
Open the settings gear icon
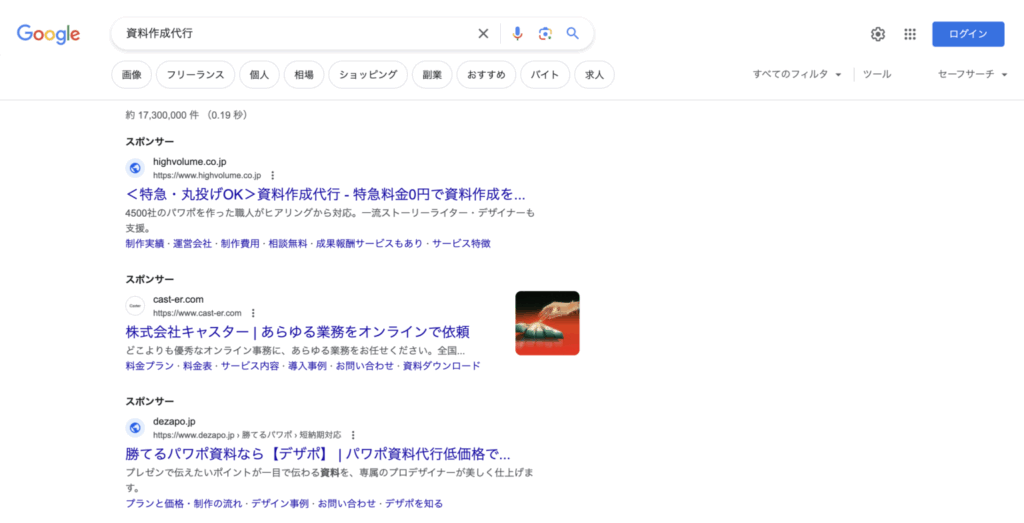click(x=878, y=34)
